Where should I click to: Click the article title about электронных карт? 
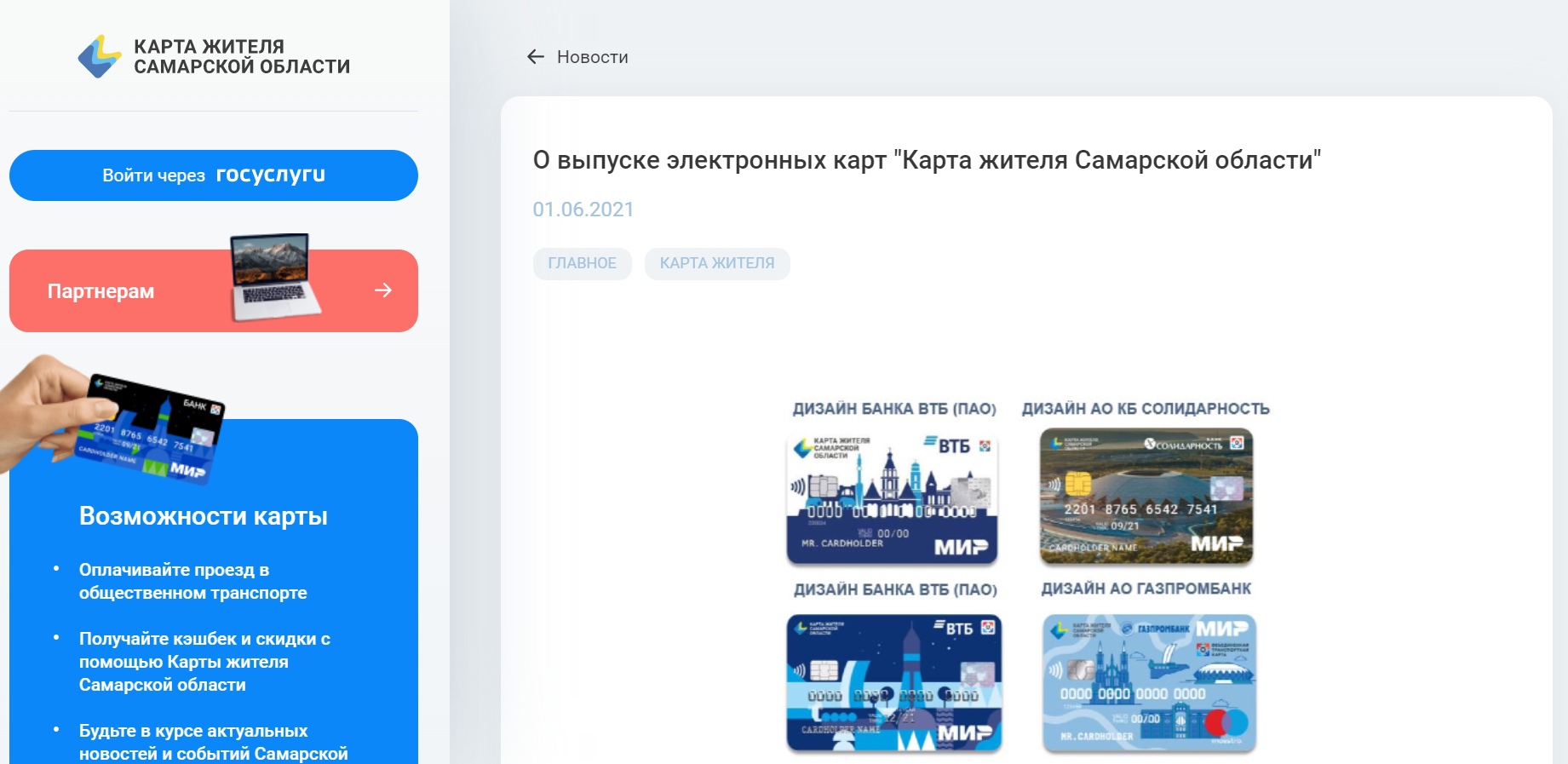[x=927, y=160]
